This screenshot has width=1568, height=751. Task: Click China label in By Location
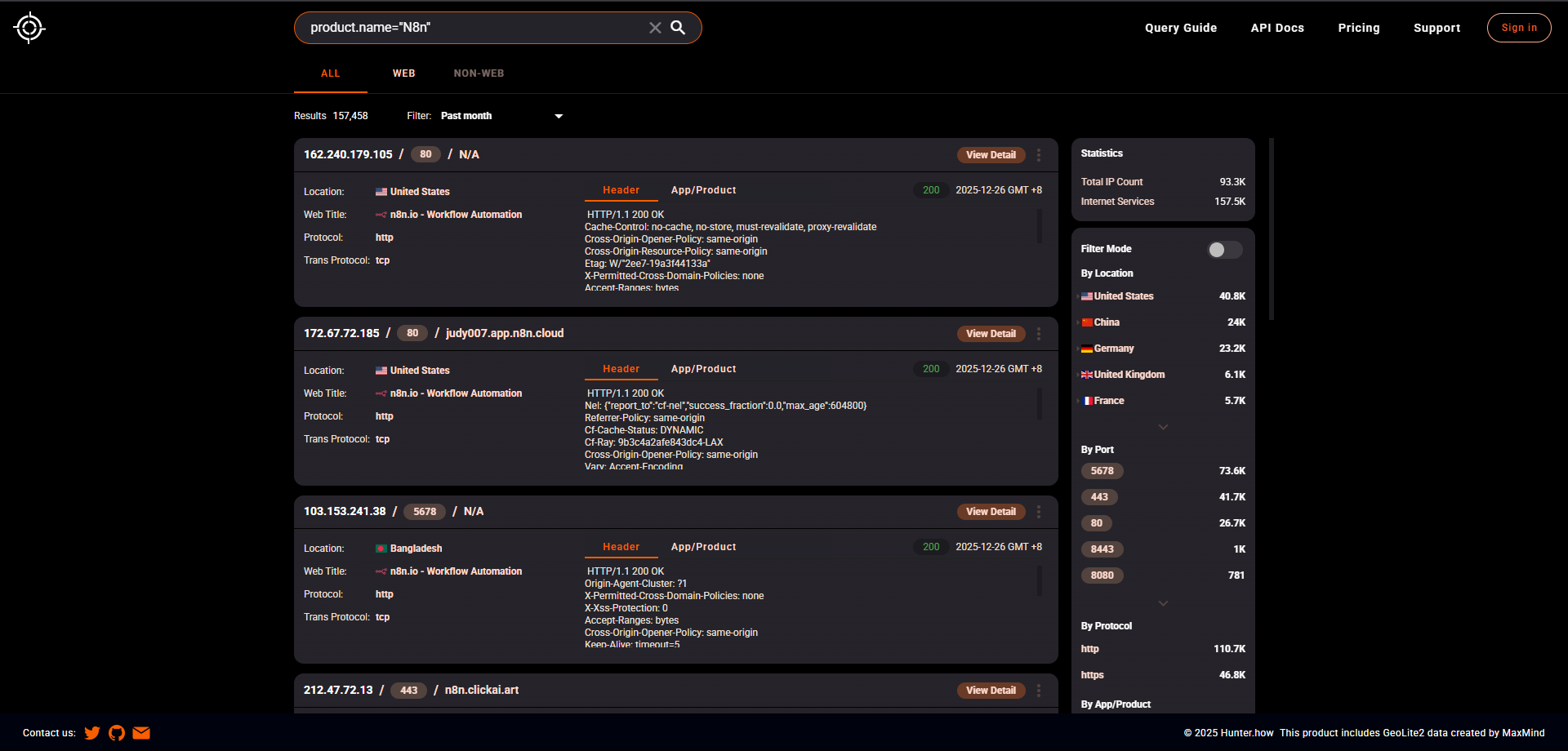(x=1107, y=322)
